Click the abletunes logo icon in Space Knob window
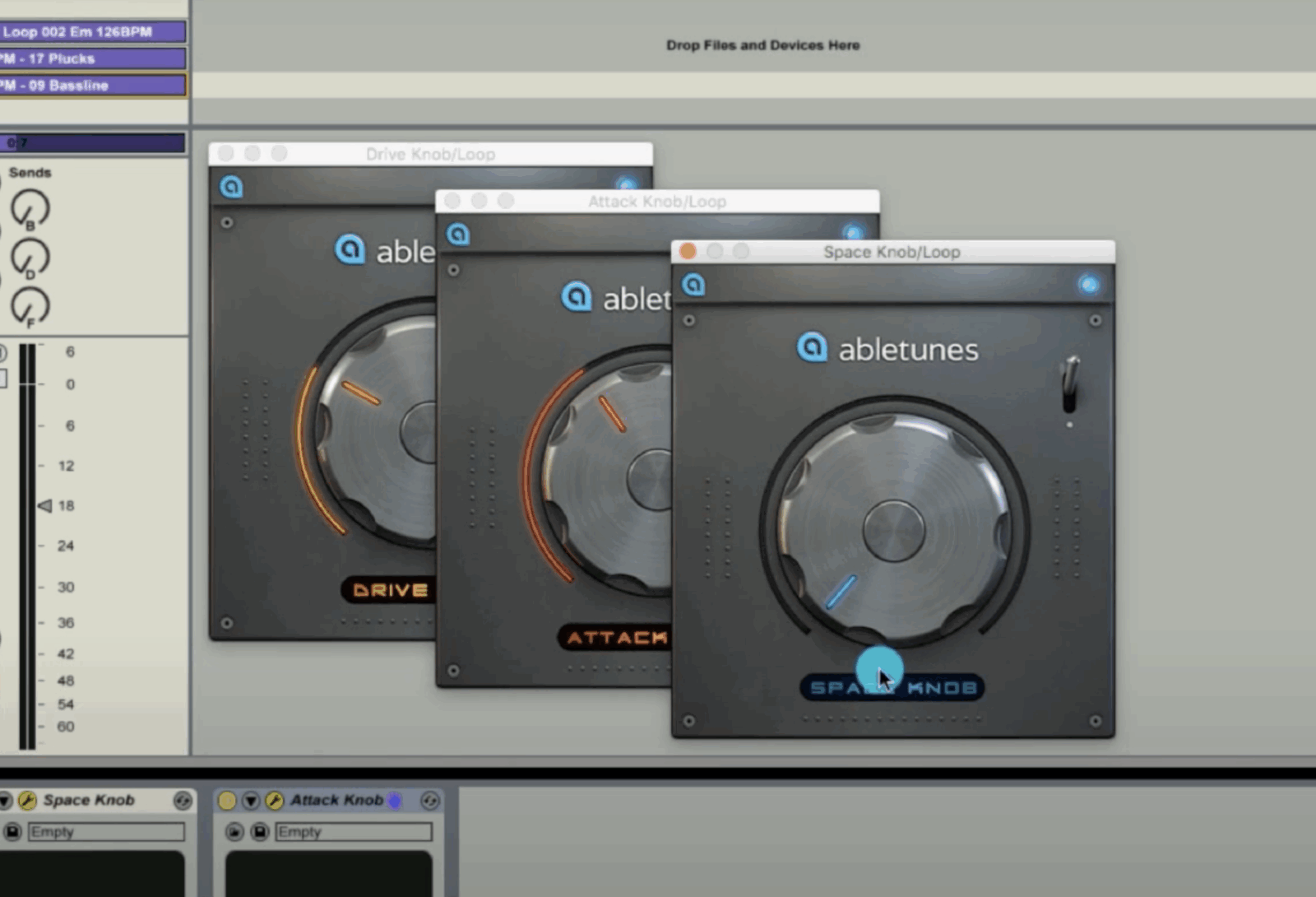The image size is (1316, 897). [x=694, y=285]
